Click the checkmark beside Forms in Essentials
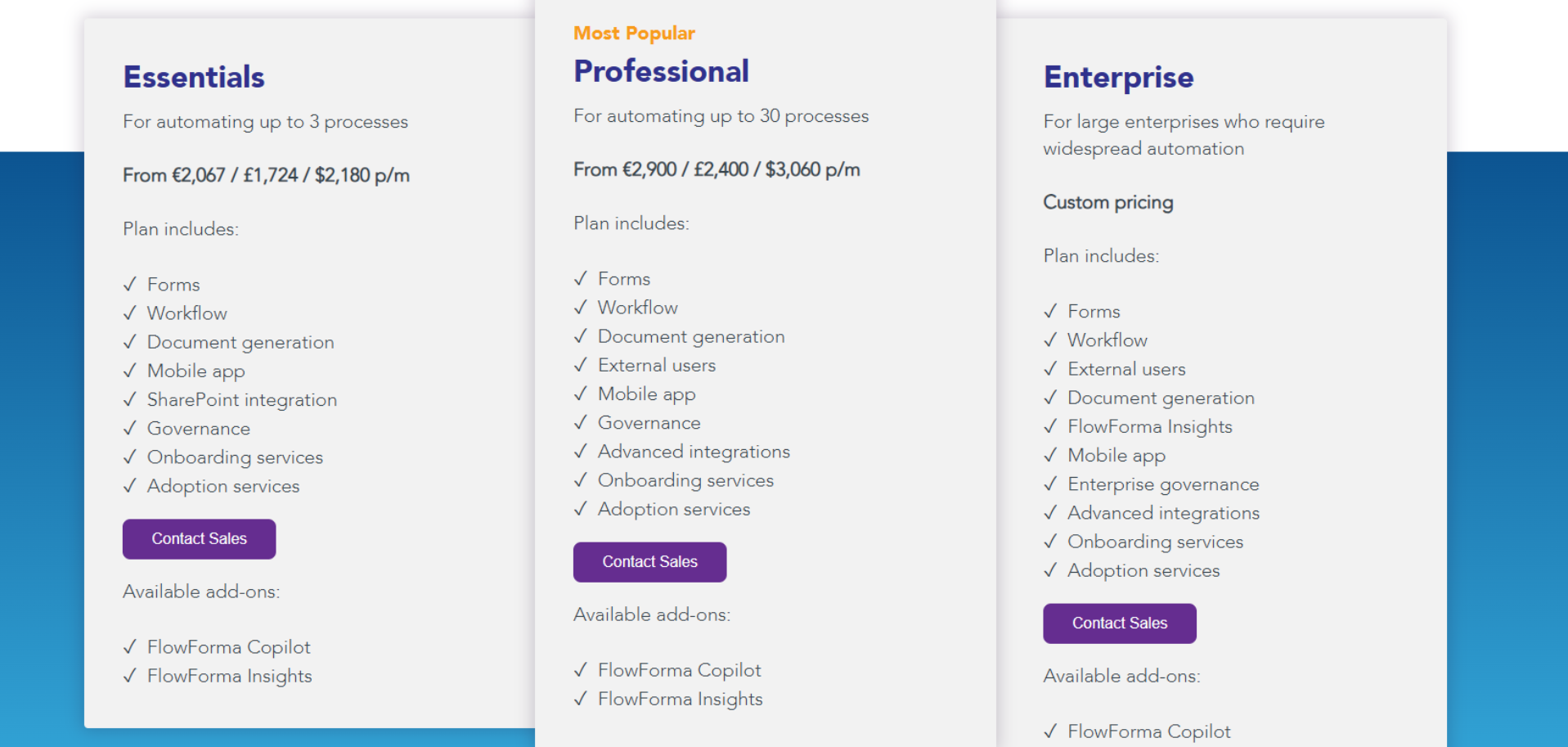 tap(131, 284)
